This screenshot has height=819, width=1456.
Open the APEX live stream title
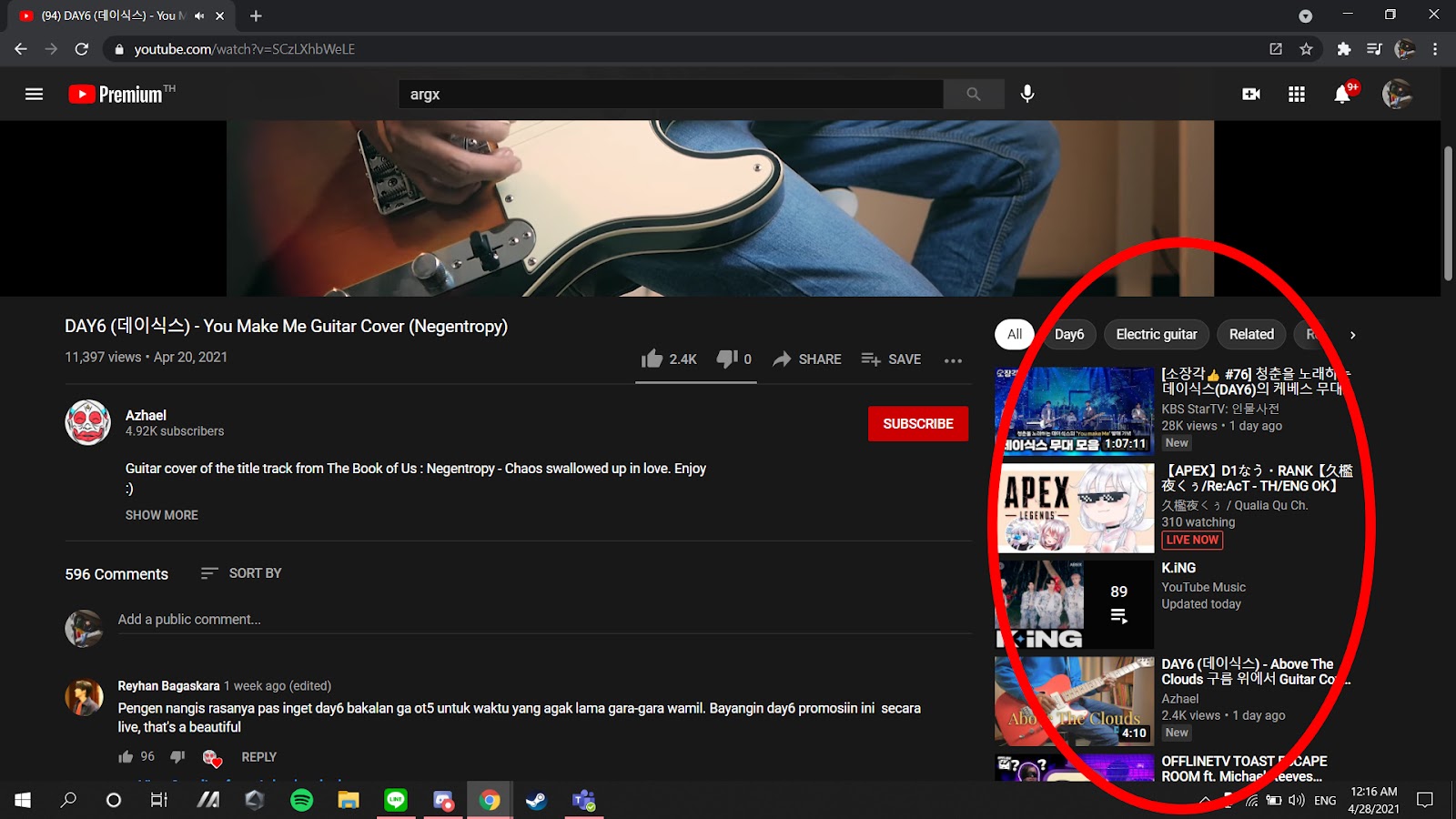(1257, 478)
